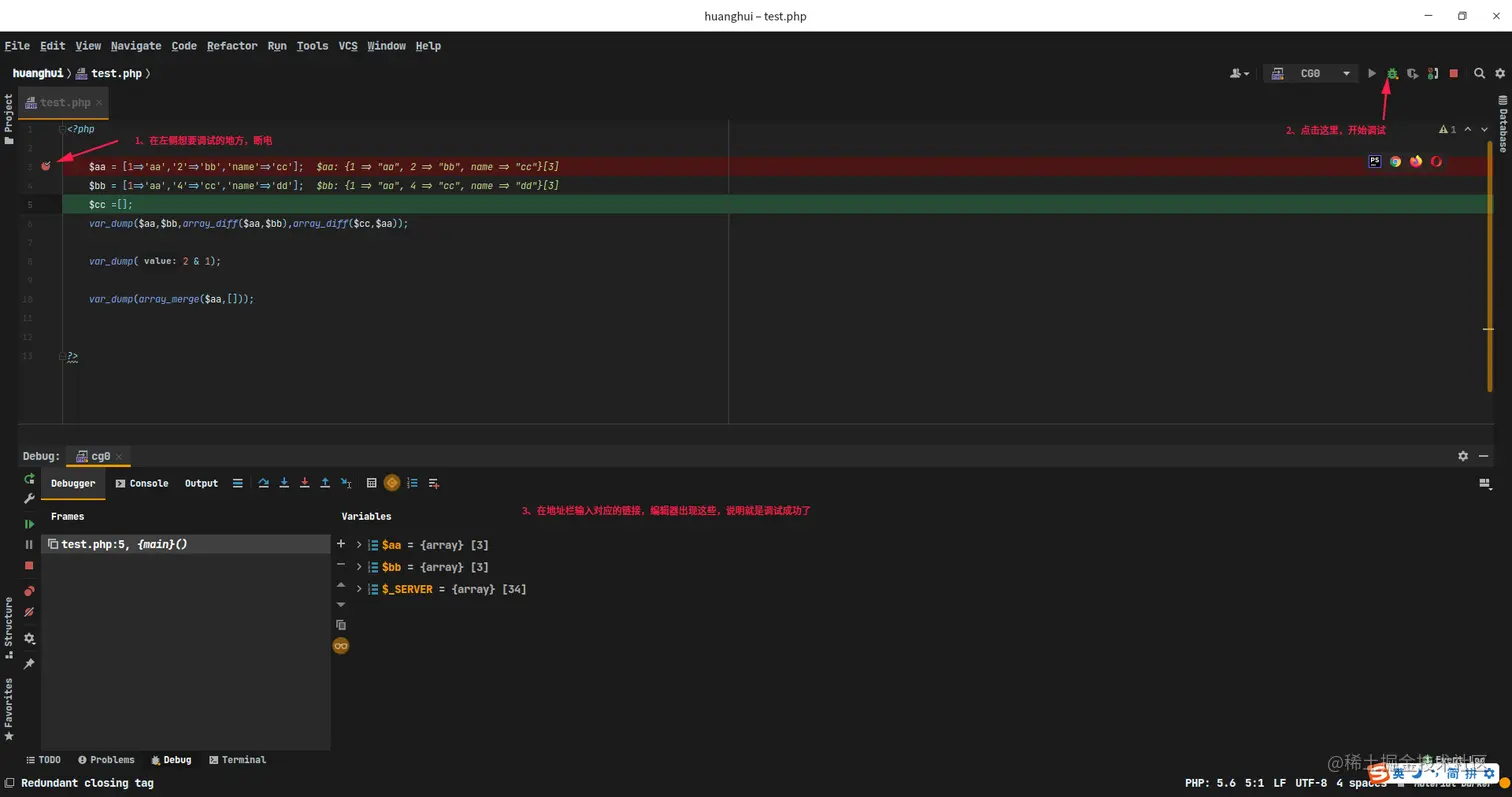Click the inspection warning count indicator
This screenshot has width=1512, height=797.
pos(1447,129)
